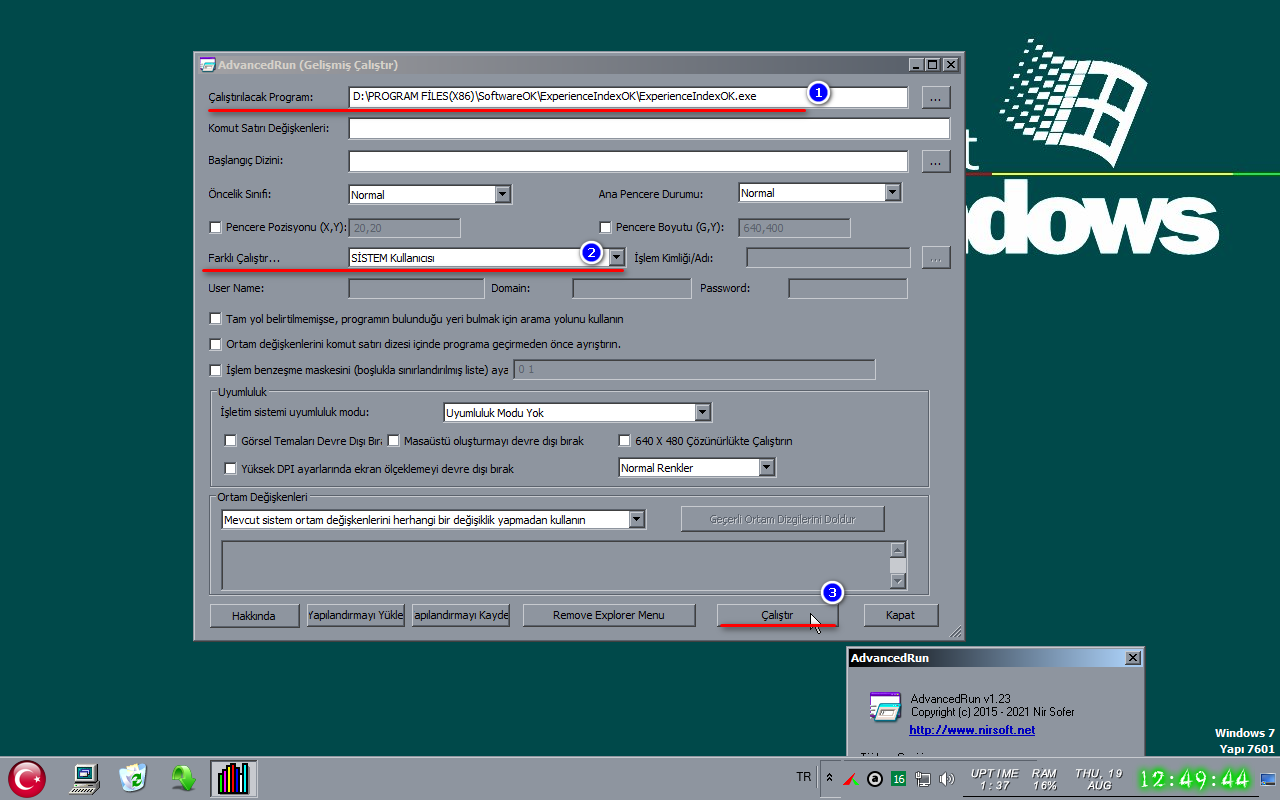Click Çalıştırılacak Program path field
This screenshot has height=800, width=1280.
[628, 97]
